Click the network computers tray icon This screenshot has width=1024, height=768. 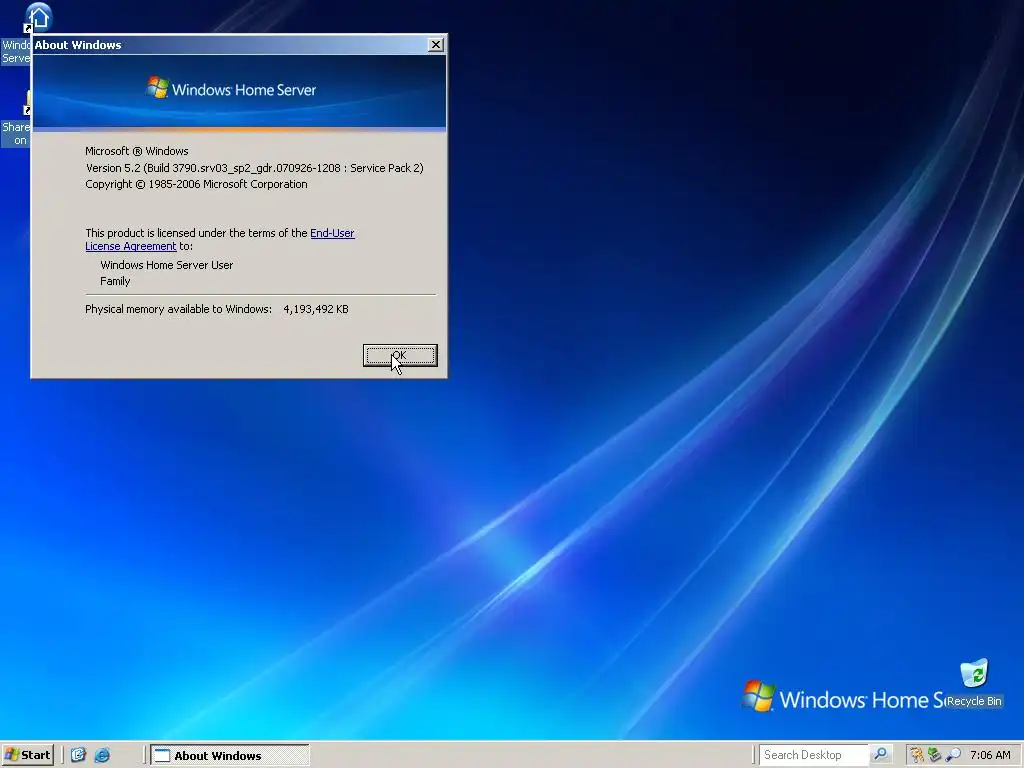coord(935,755)
